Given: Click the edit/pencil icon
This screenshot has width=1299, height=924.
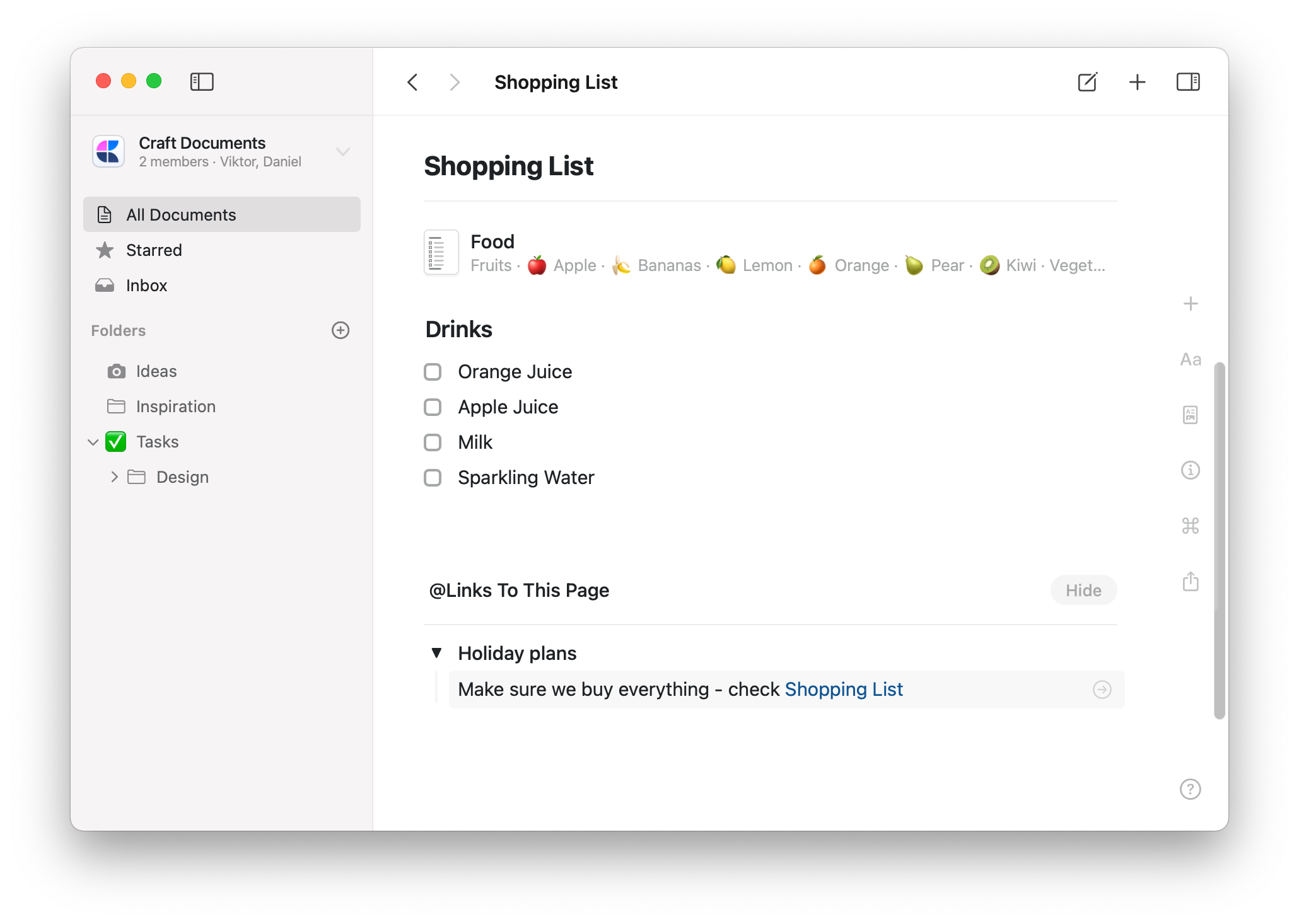Looking at the screenshot, I should pos(1087,82).
